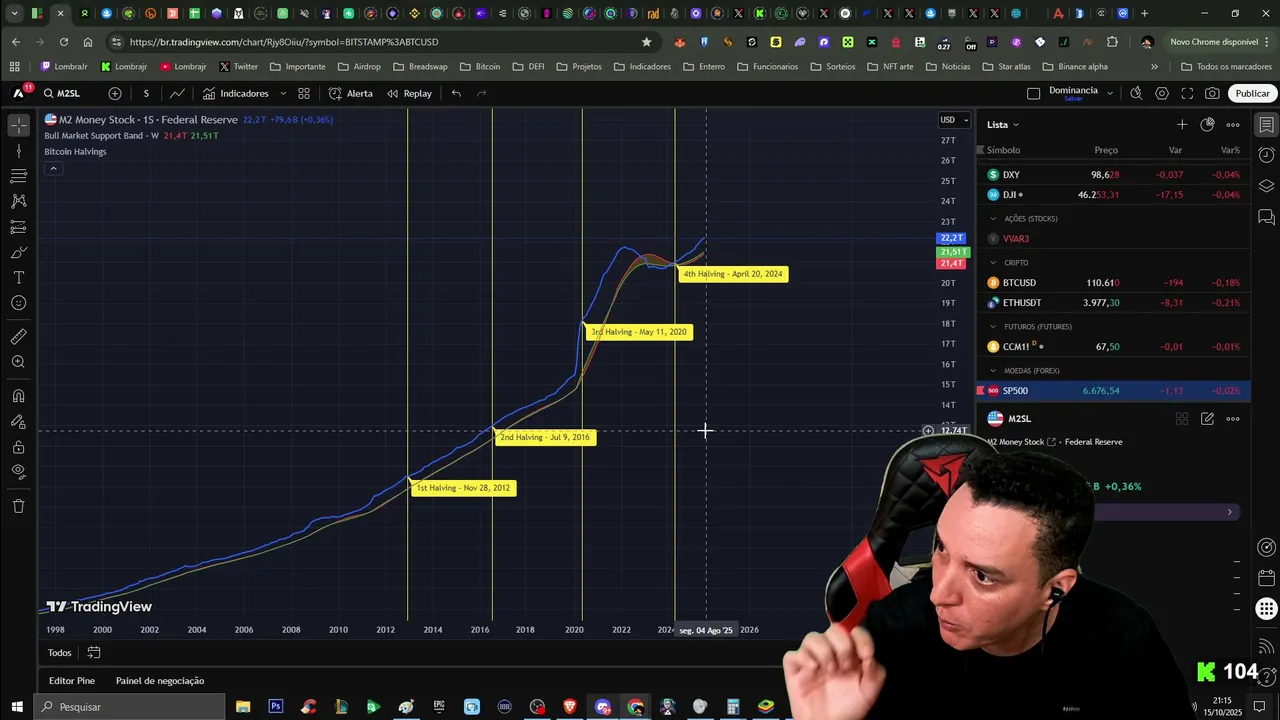Toggle lock all drawings

(18, 447)
